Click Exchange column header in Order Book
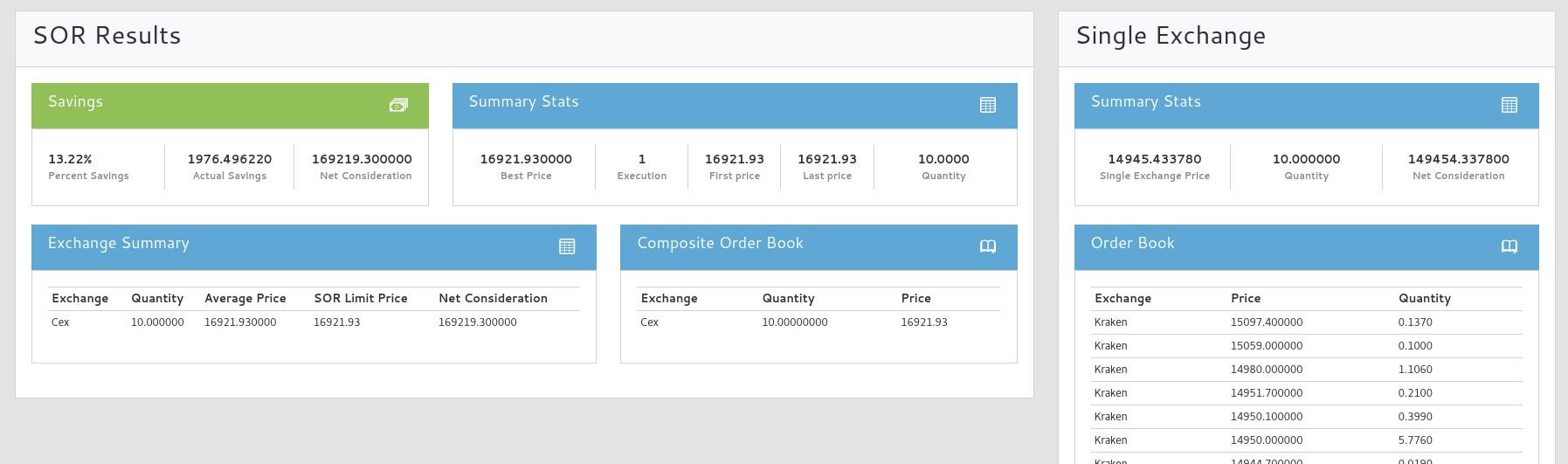This screenshot has height=464, width=1568. (x=1122, y=298)
